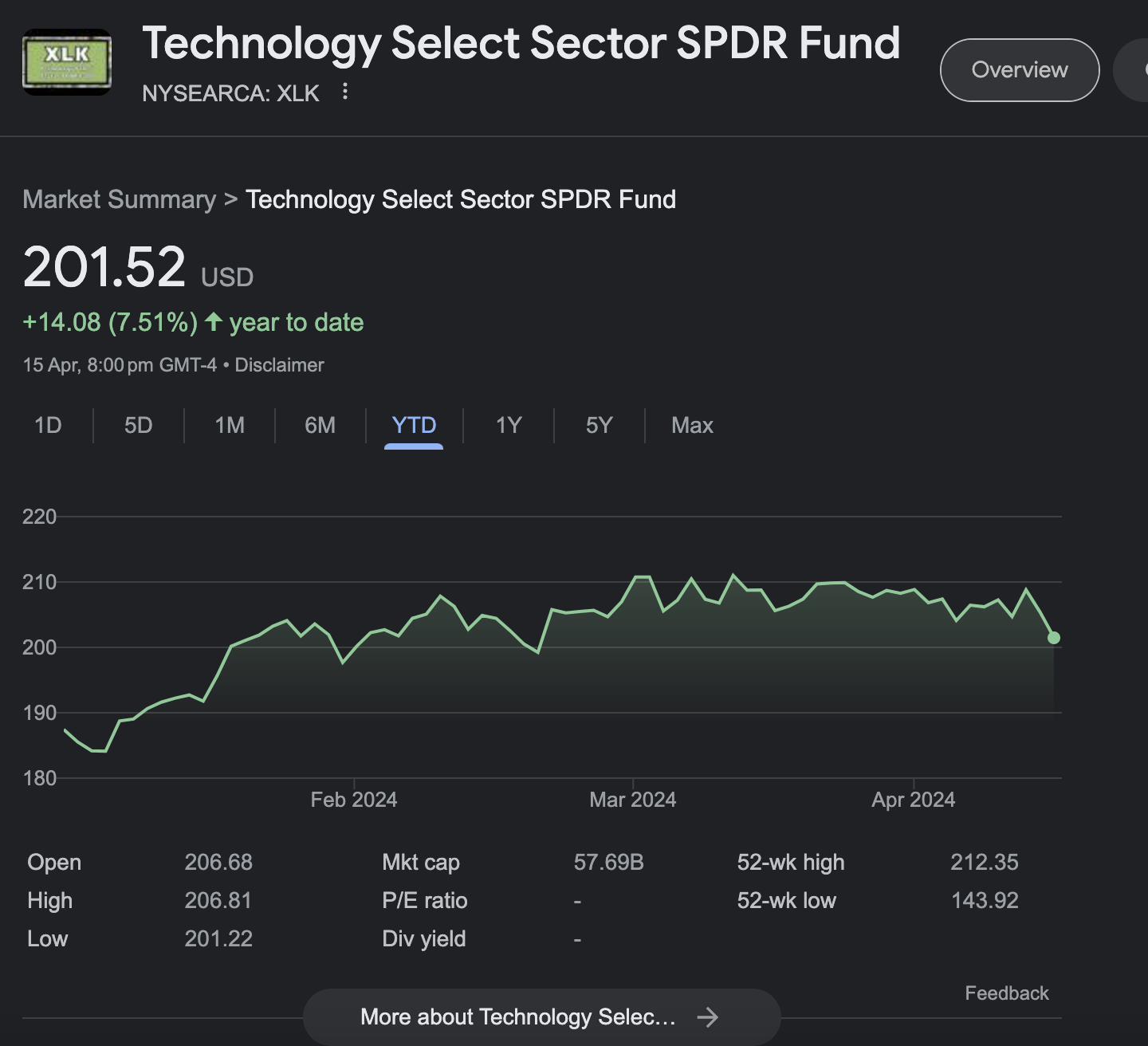Click the Mkt cap value 57.69B
1148x1046 pixels.
tap(609, 862)
